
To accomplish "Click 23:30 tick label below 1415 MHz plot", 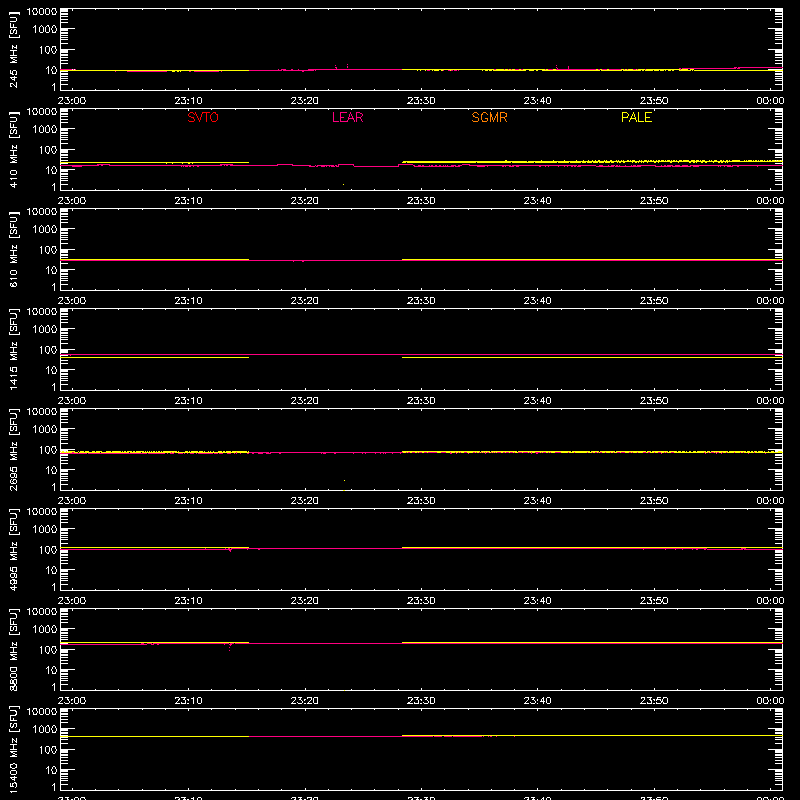I will coord(421,401).
